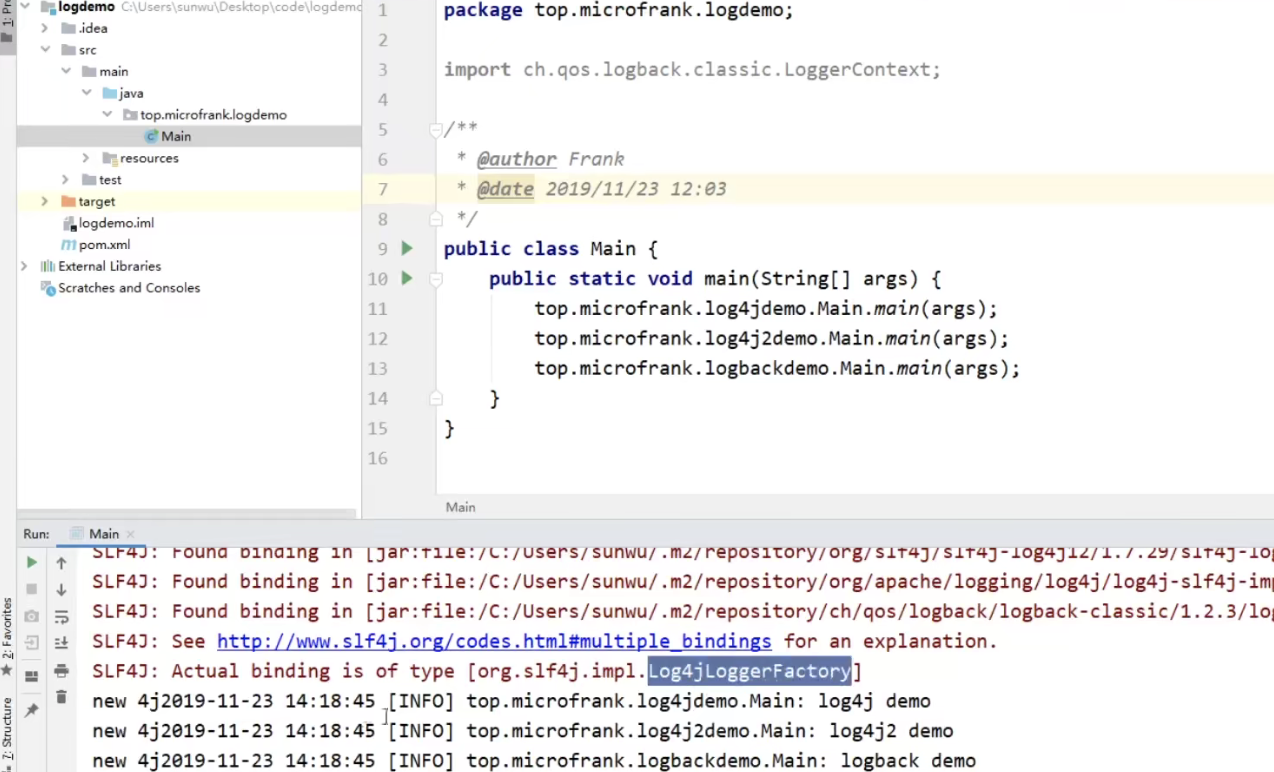1274x772 pixels.
Task: Collapse the java source folder
Action: pyautogui.click(x=86, y=93)
